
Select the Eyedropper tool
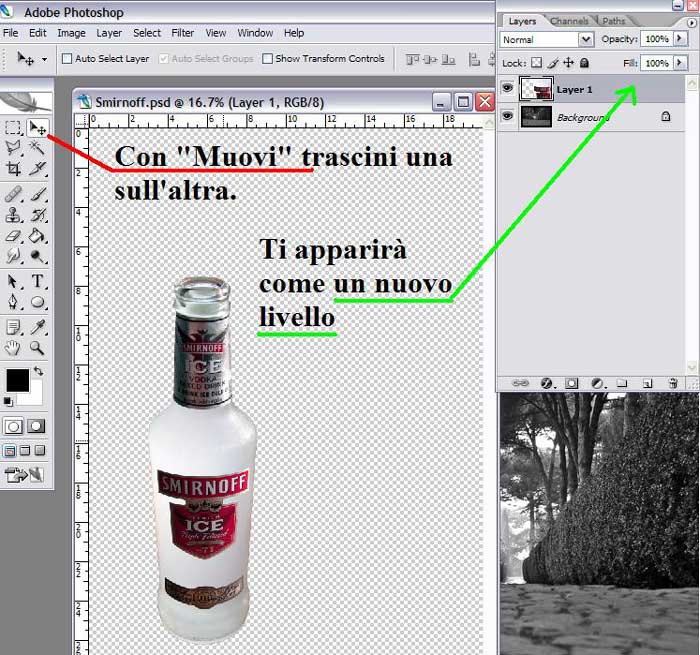click(x=38, y=327)
